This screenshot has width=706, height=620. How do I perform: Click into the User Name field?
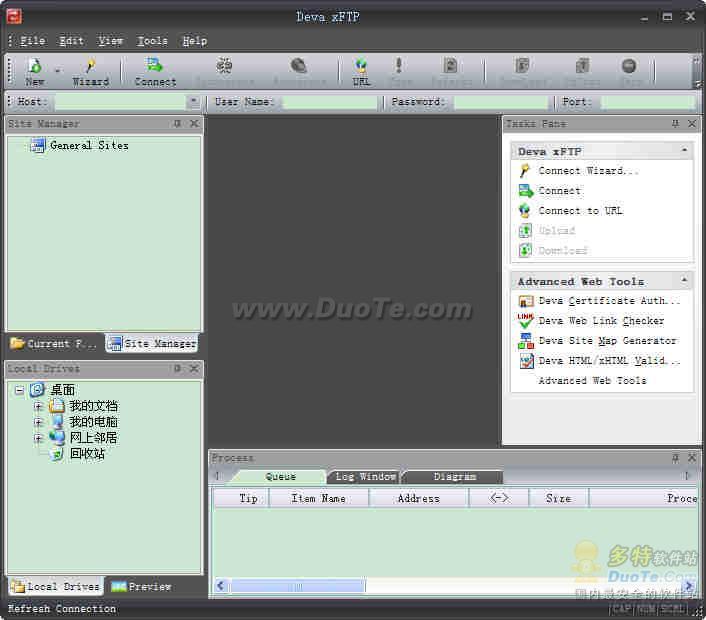[330, 102]
